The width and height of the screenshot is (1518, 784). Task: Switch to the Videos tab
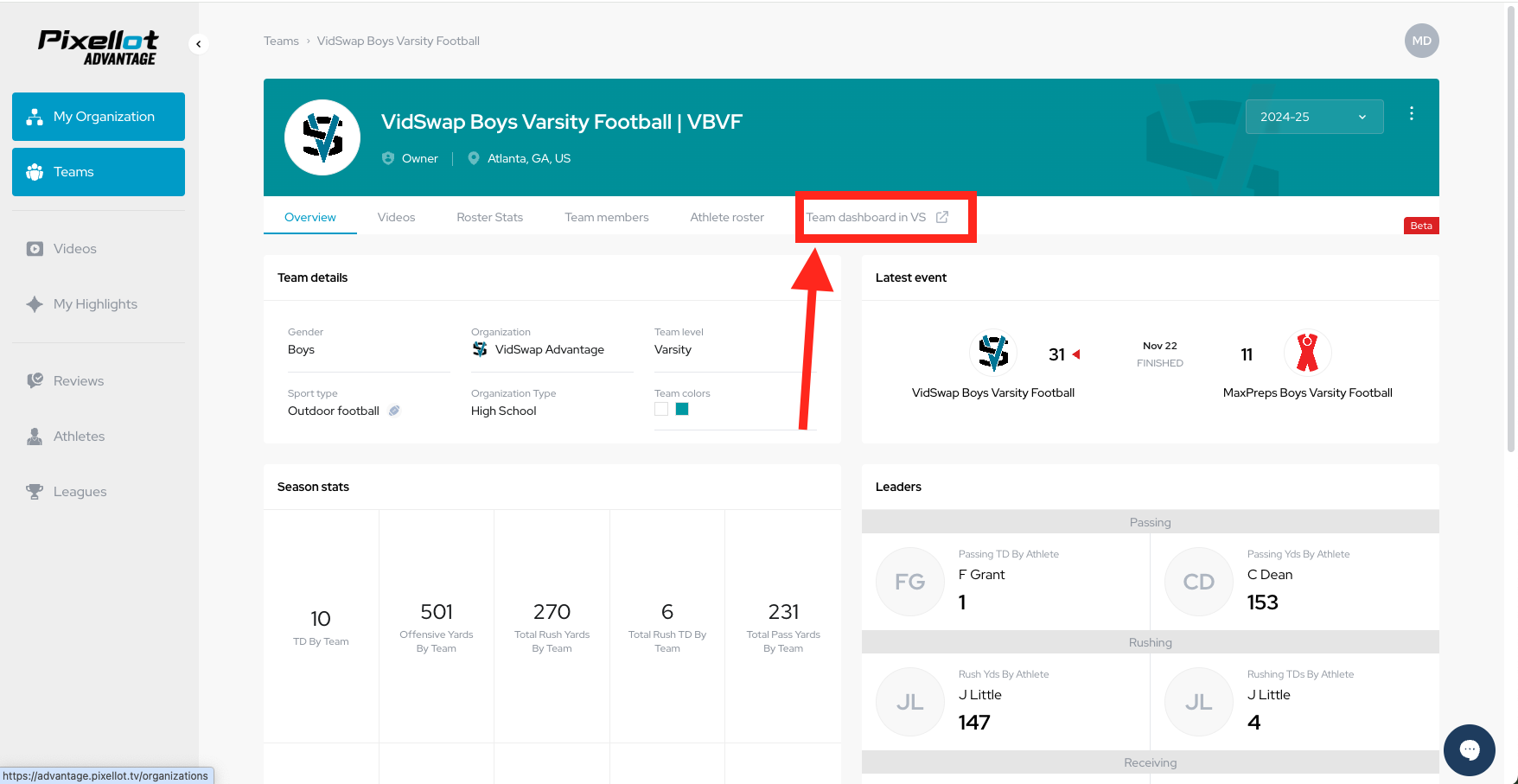pos(396,217)
